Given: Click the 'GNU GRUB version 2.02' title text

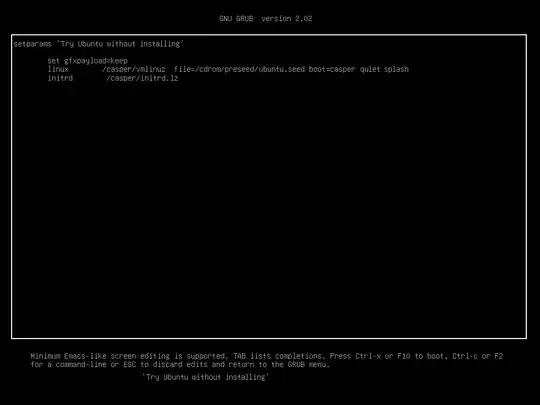Looking at the screenshot, I should coord(266,19).
